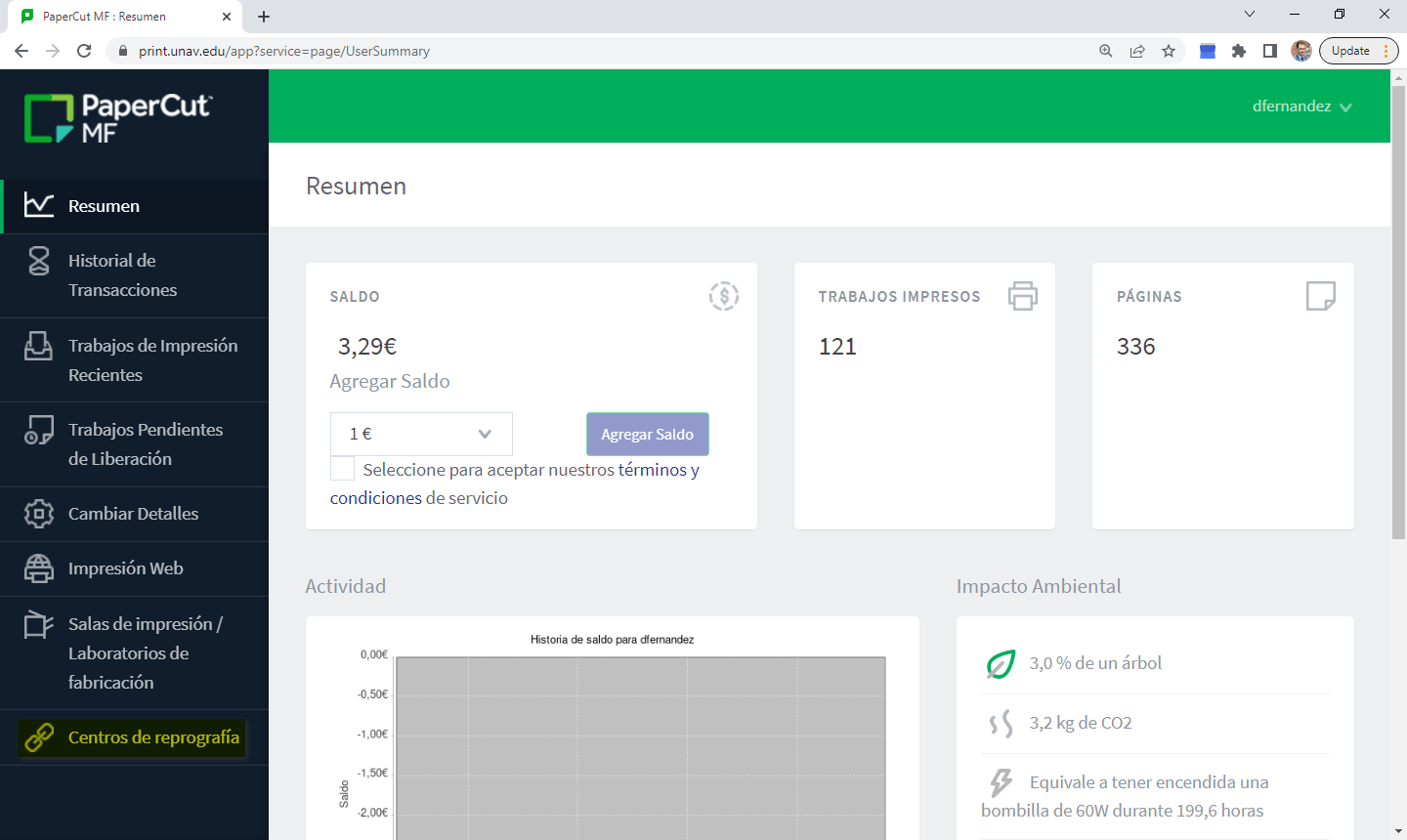Open the browser extensions puzzle icon

(x=1239, y=51)
